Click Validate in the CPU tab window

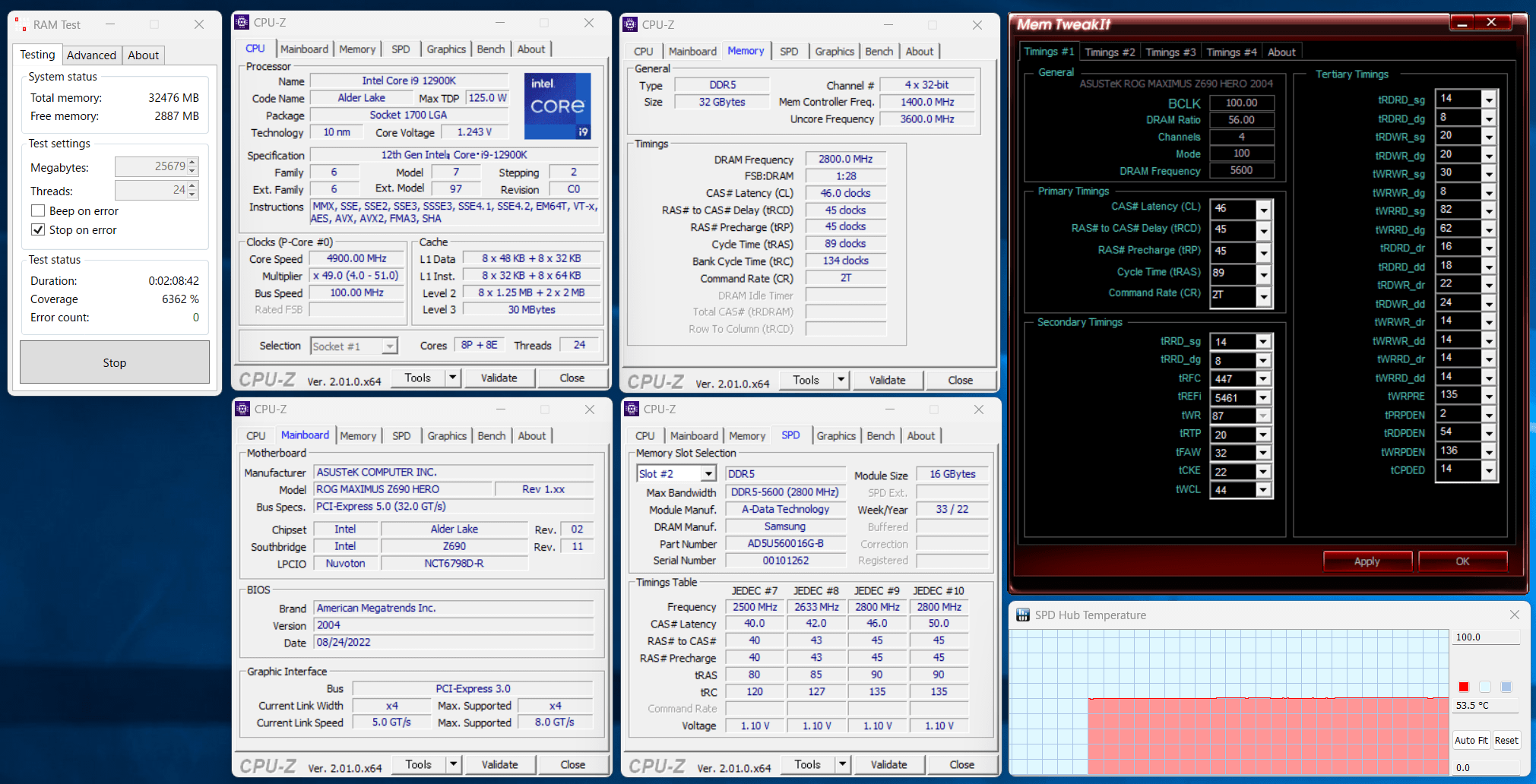499,378
